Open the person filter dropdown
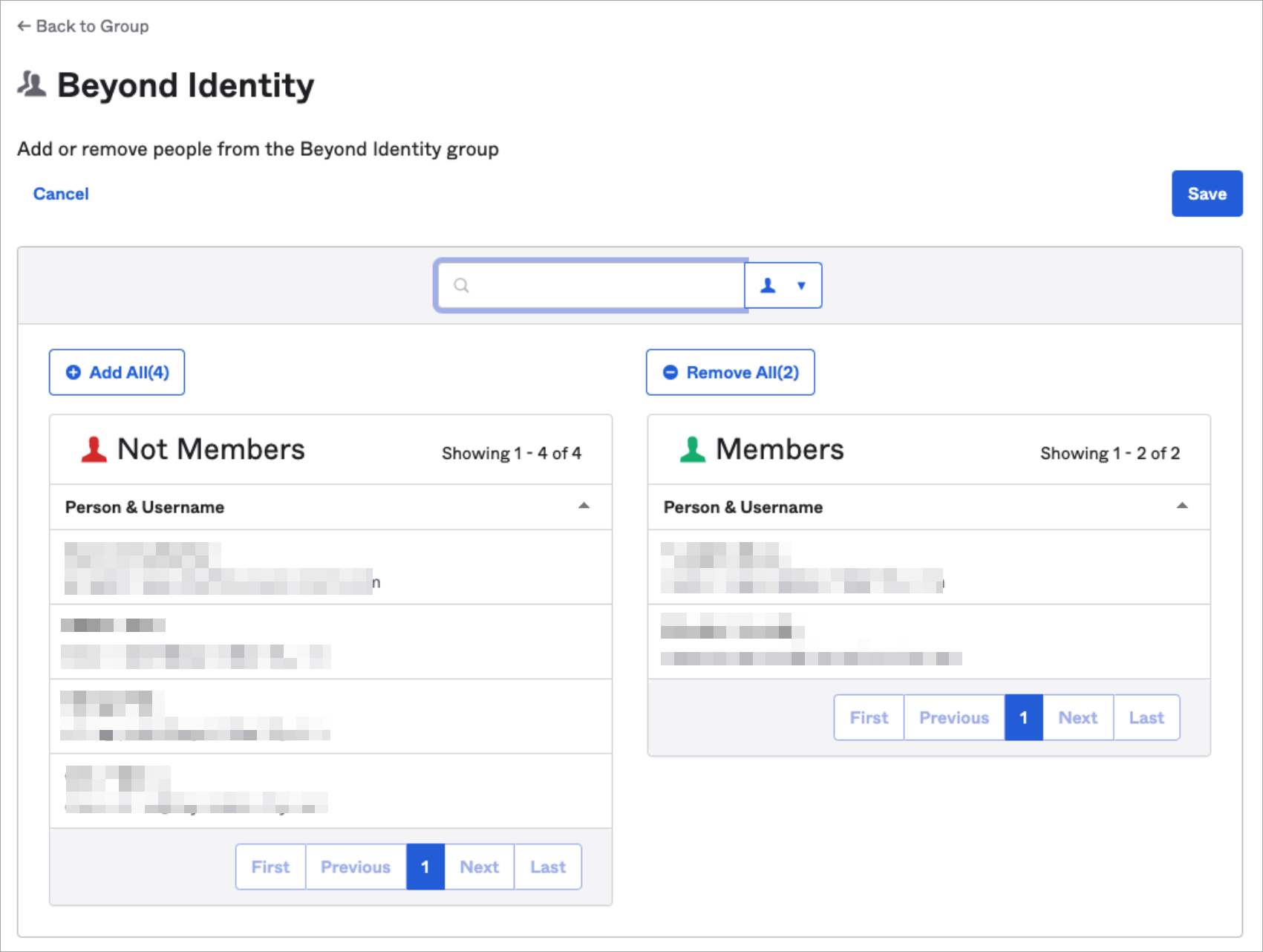Viewport: 1263px width, 952px height. click(783, 285)
